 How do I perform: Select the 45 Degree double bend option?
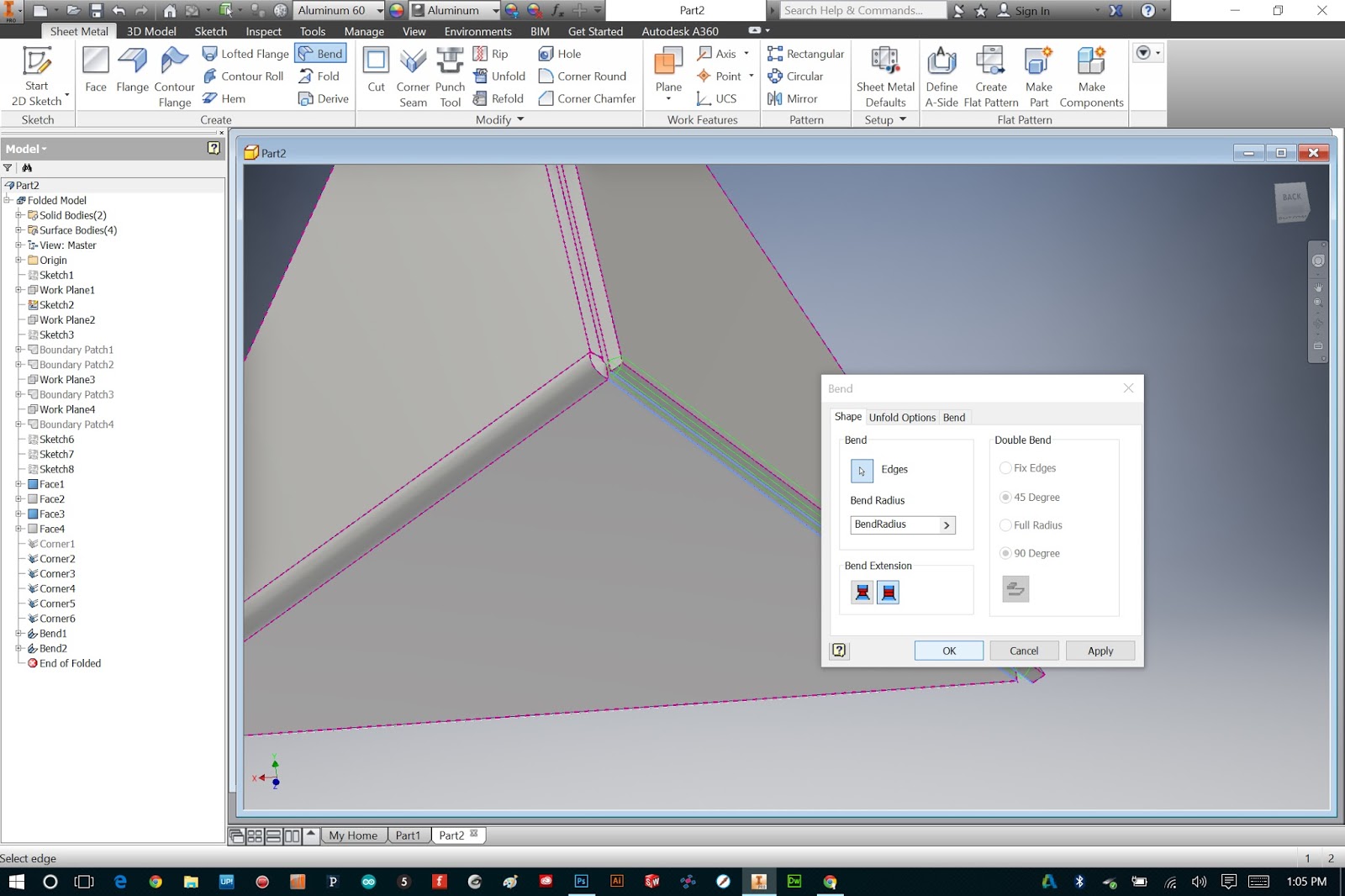coord(1005,497)
